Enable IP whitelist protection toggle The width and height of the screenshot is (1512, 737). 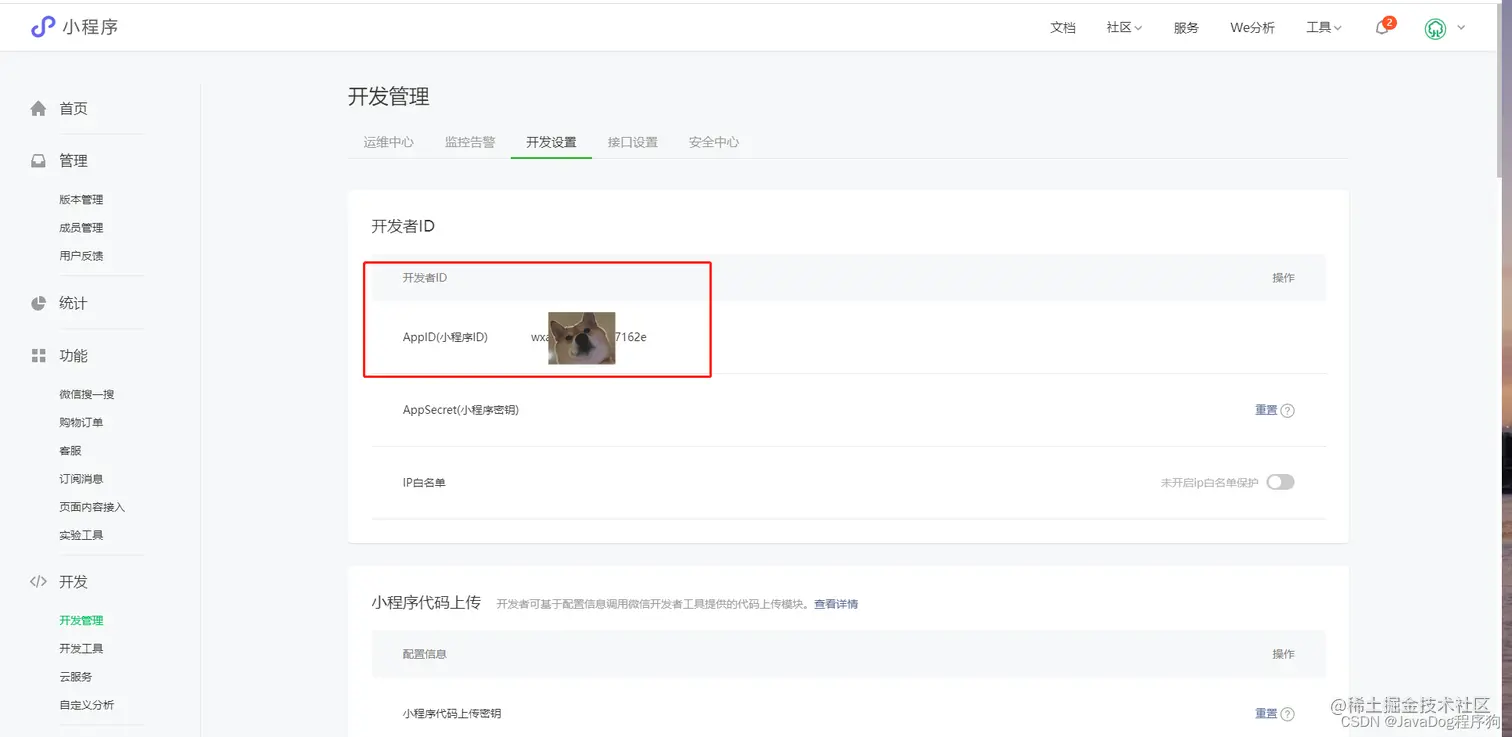coord(1280,482)
